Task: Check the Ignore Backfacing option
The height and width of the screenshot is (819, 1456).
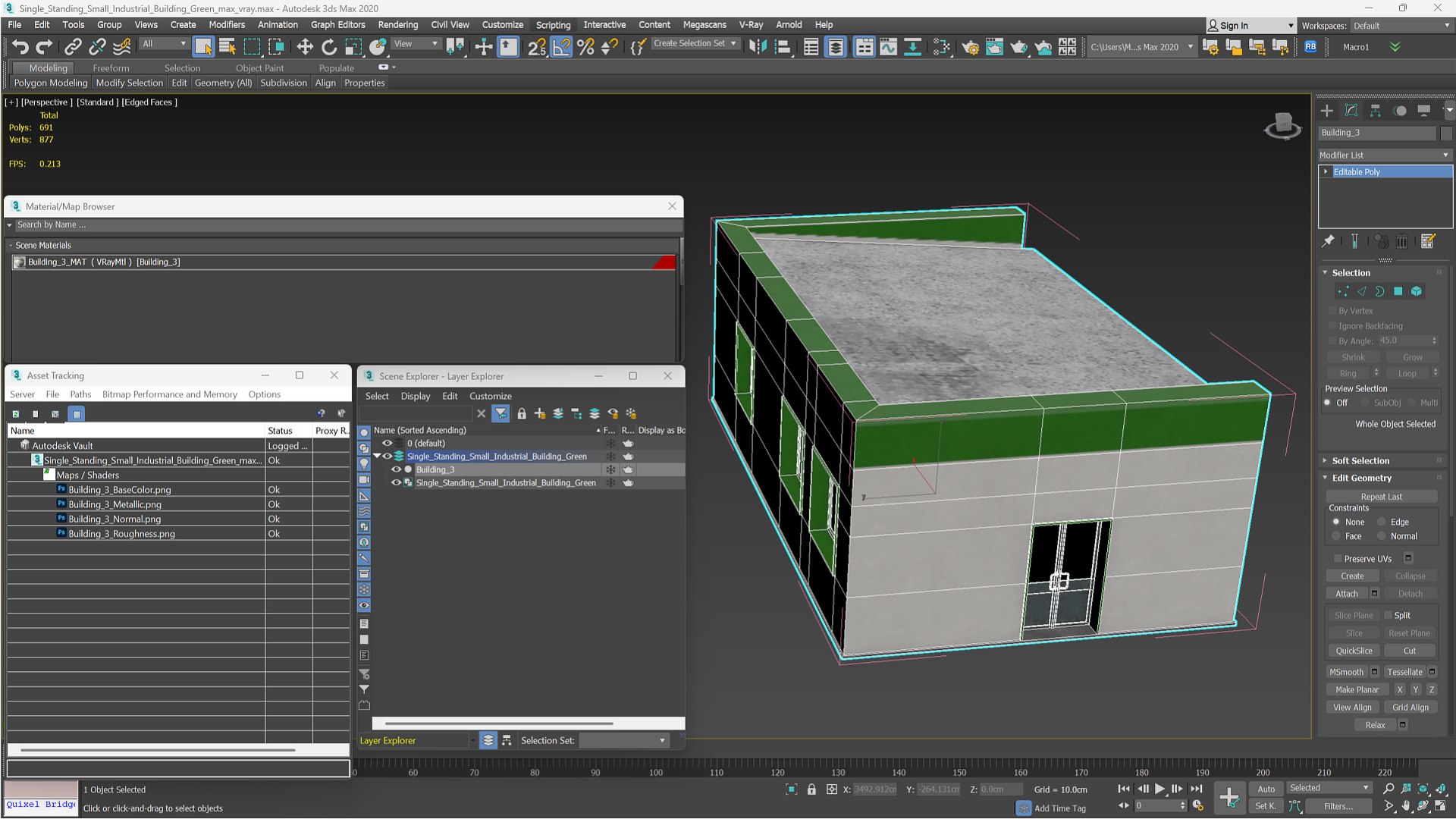Action: [x=1332, y=326]
